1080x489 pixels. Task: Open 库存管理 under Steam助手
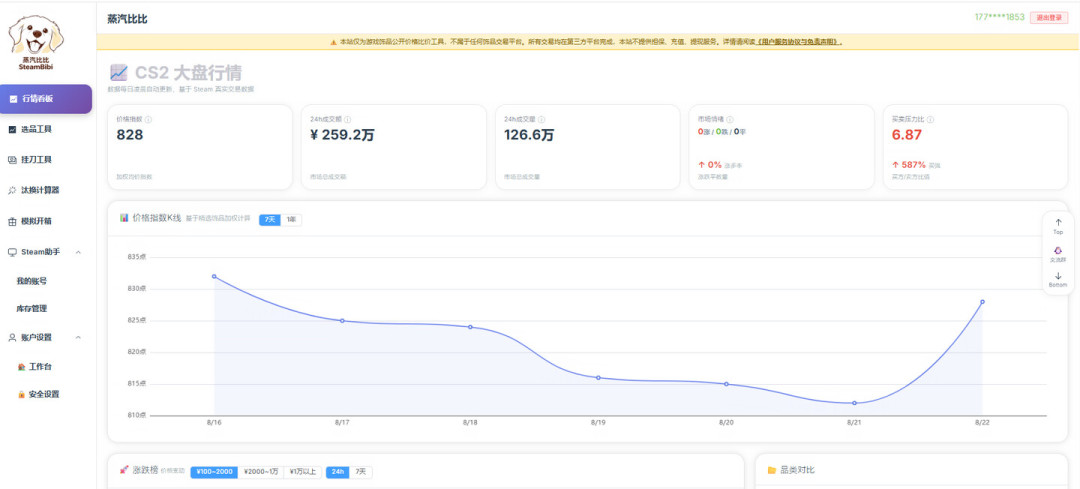(x=32, y=309)
